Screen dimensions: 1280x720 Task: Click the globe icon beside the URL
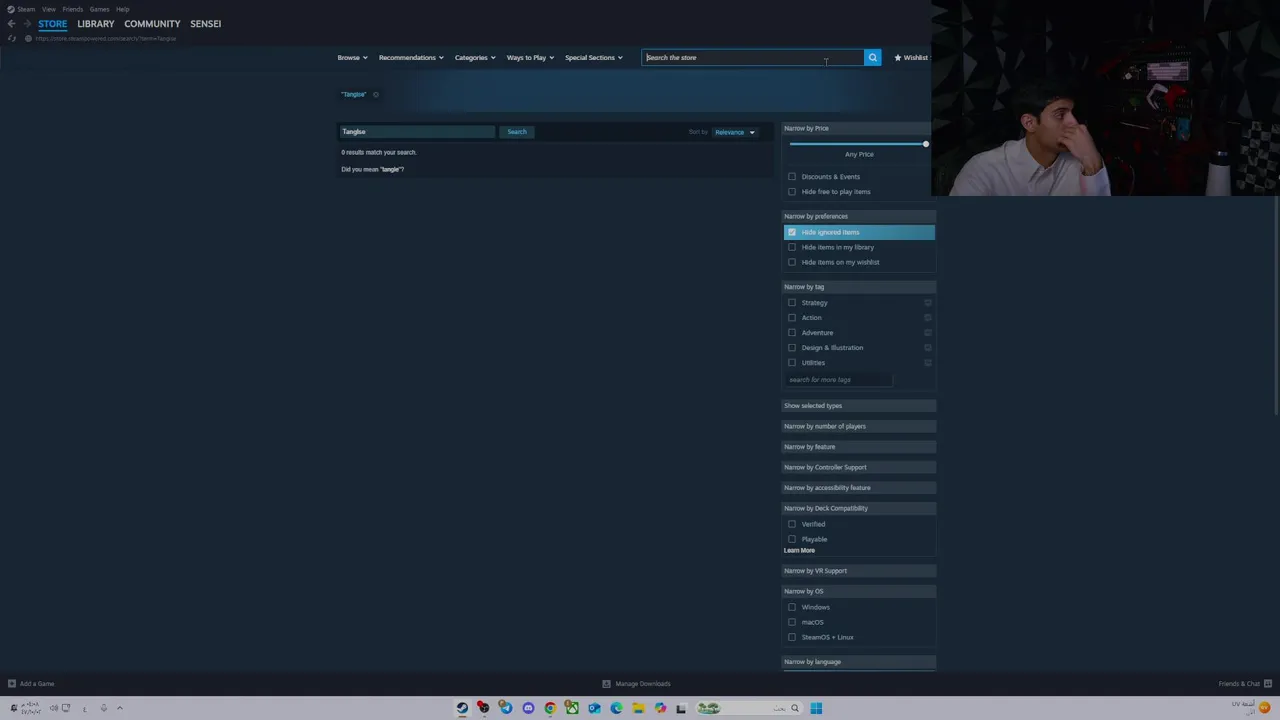point(28,38)
